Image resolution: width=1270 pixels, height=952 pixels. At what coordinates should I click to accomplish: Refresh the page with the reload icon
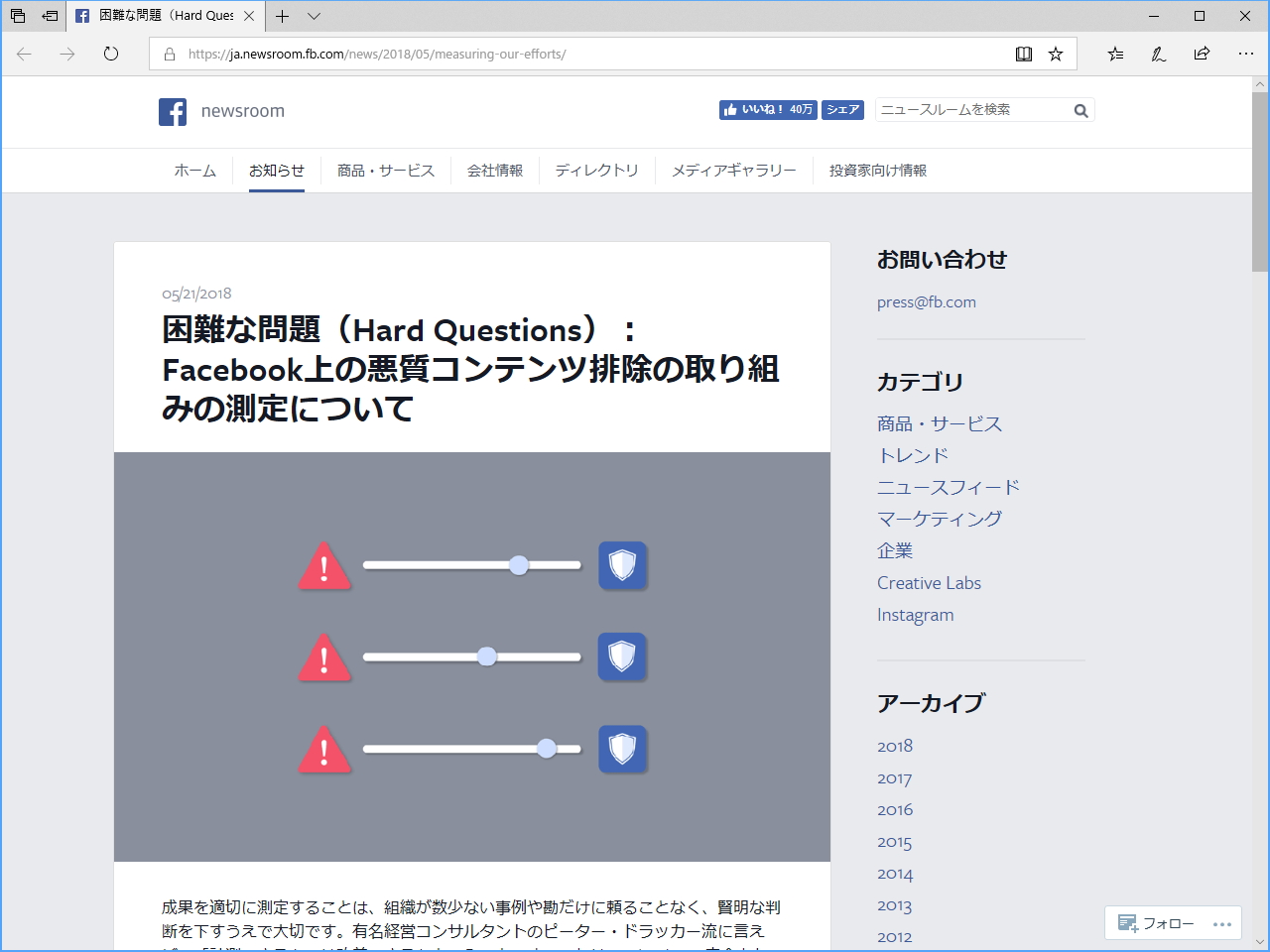click(x=109, y=55)
